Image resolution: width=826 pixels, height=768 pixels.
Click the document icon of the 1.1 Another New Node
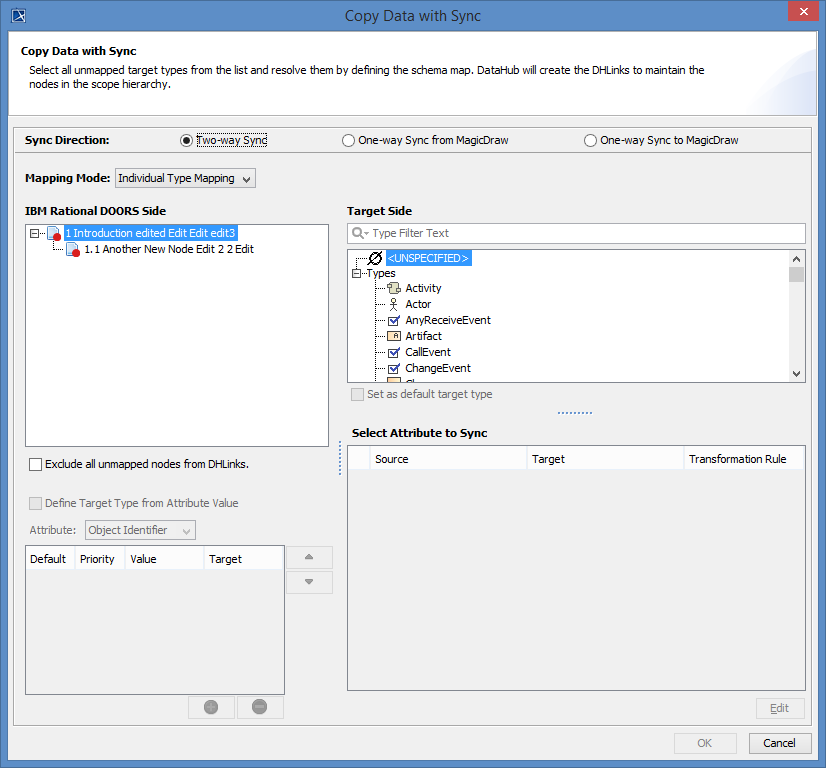(x=73, y=249)
